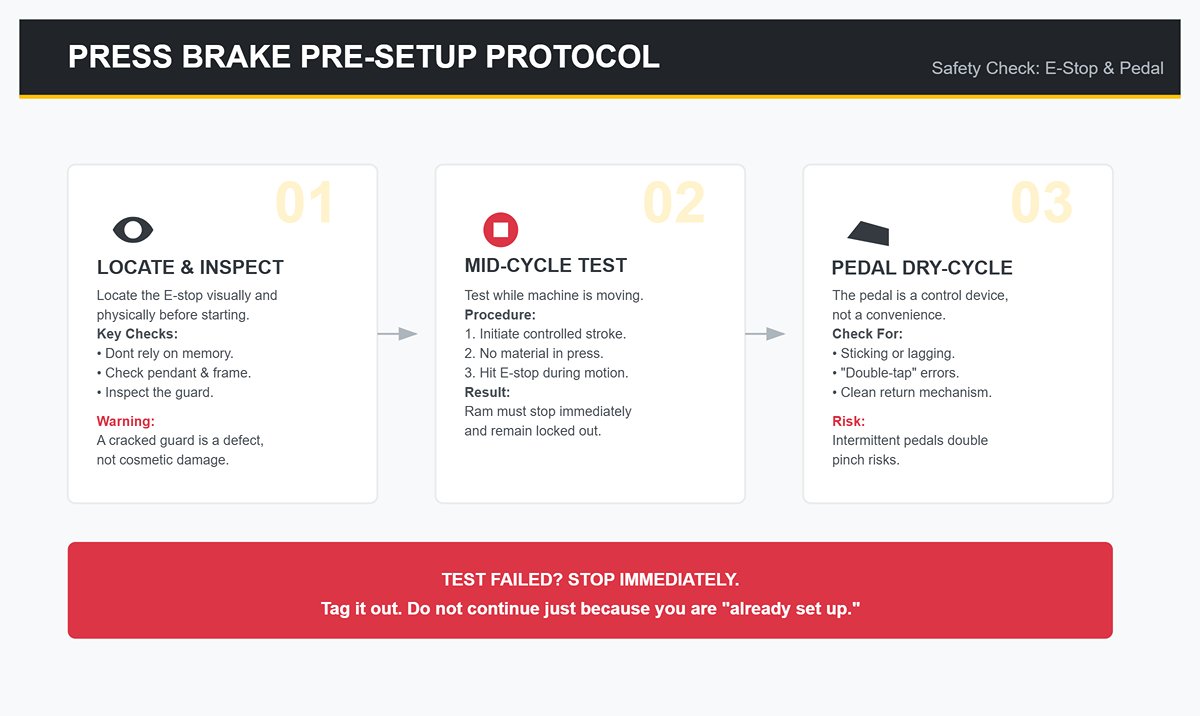Screen dimensions: 1200x716
Task: Select the LOCATE & INSPECT heading
Action: (x=190, y=267)
